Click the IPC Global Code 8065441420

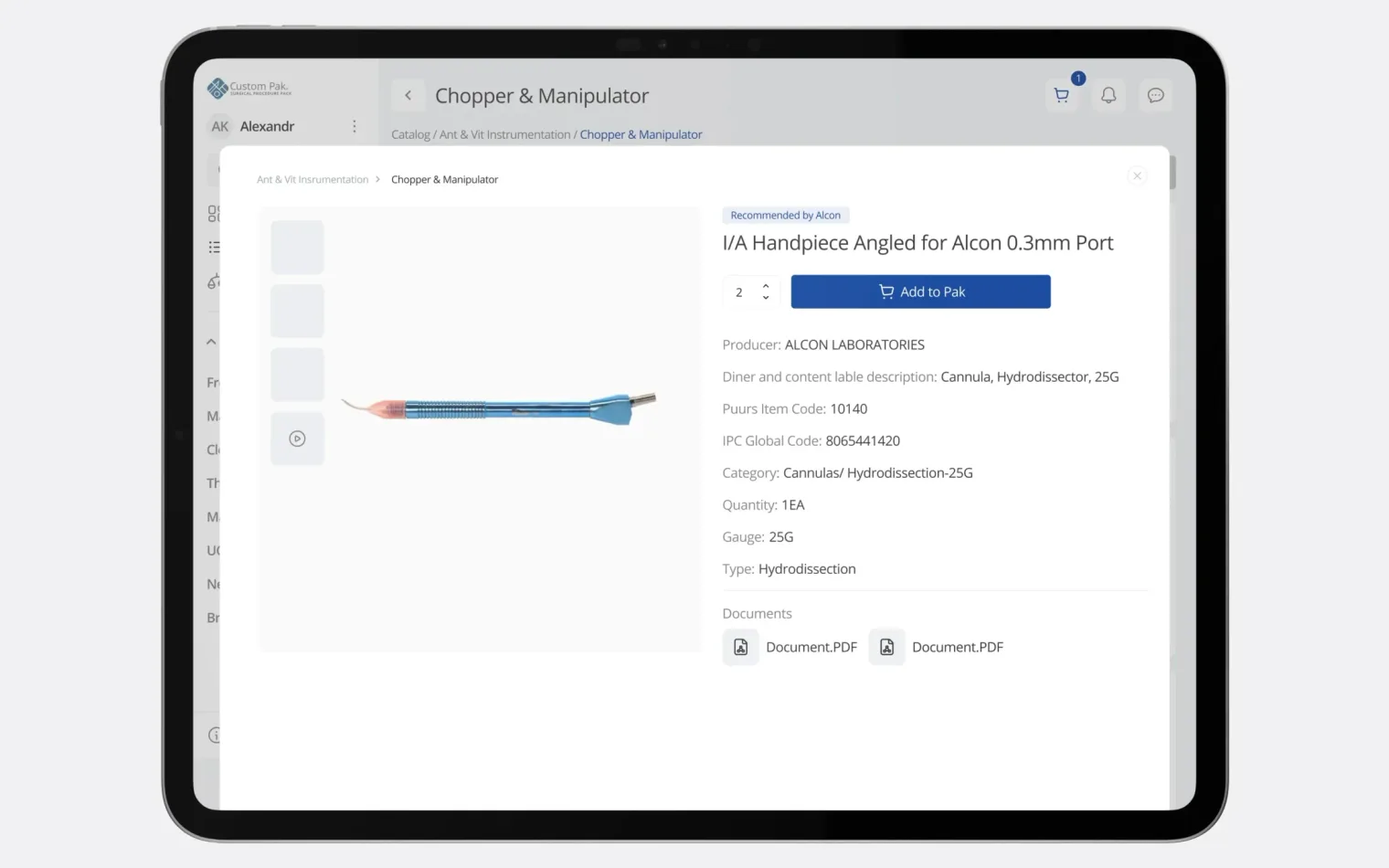[863, 440]
